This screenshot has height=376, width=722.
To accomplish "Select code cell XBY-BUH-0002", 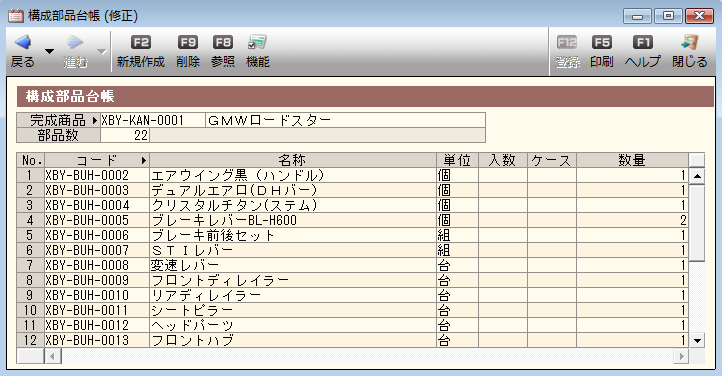I will click(x=97, y=175).
